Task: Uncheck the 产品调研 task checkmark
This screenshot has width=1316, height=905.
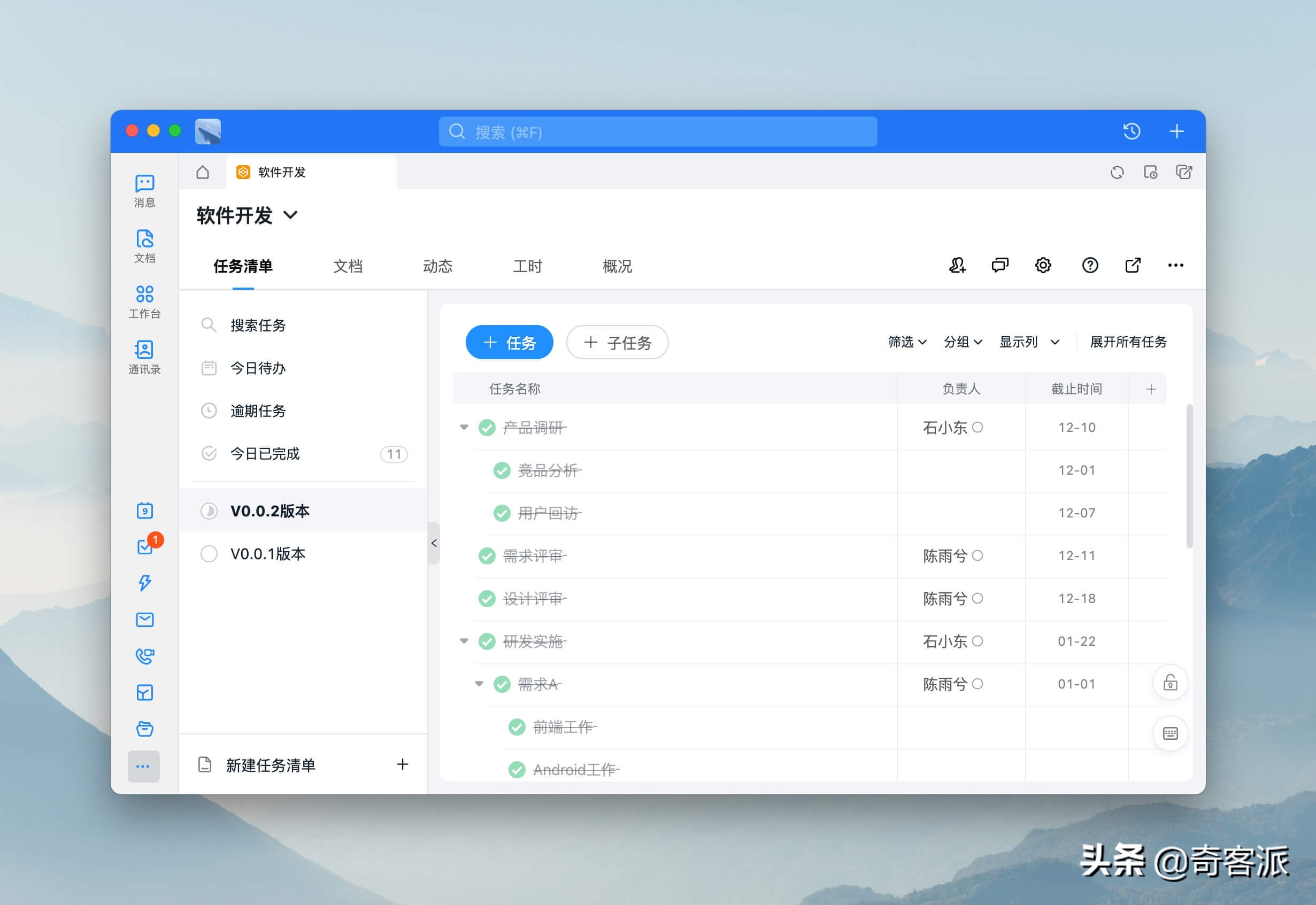Action: pyautogui.click(x=487, y=427)
